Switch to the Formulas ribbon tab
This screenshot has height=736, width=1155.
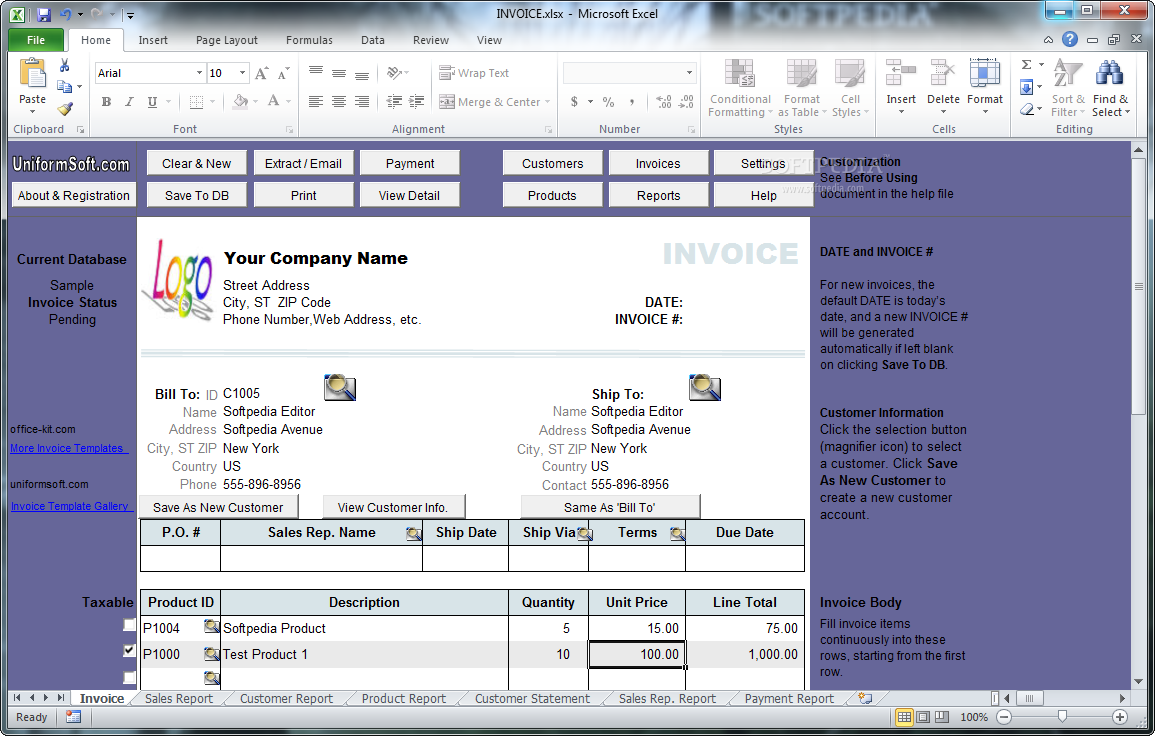(x=309, y=40)
